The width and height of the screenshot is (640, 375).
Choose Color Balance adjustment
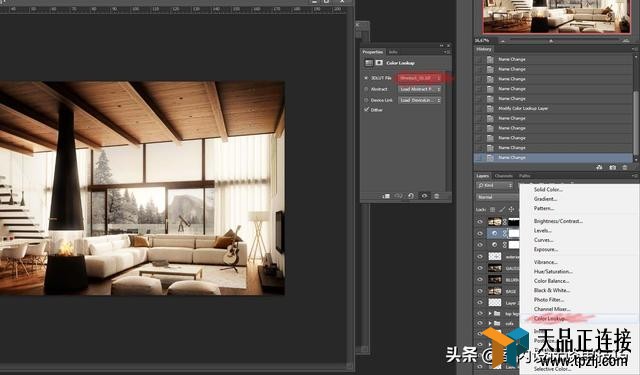point(551,281)
